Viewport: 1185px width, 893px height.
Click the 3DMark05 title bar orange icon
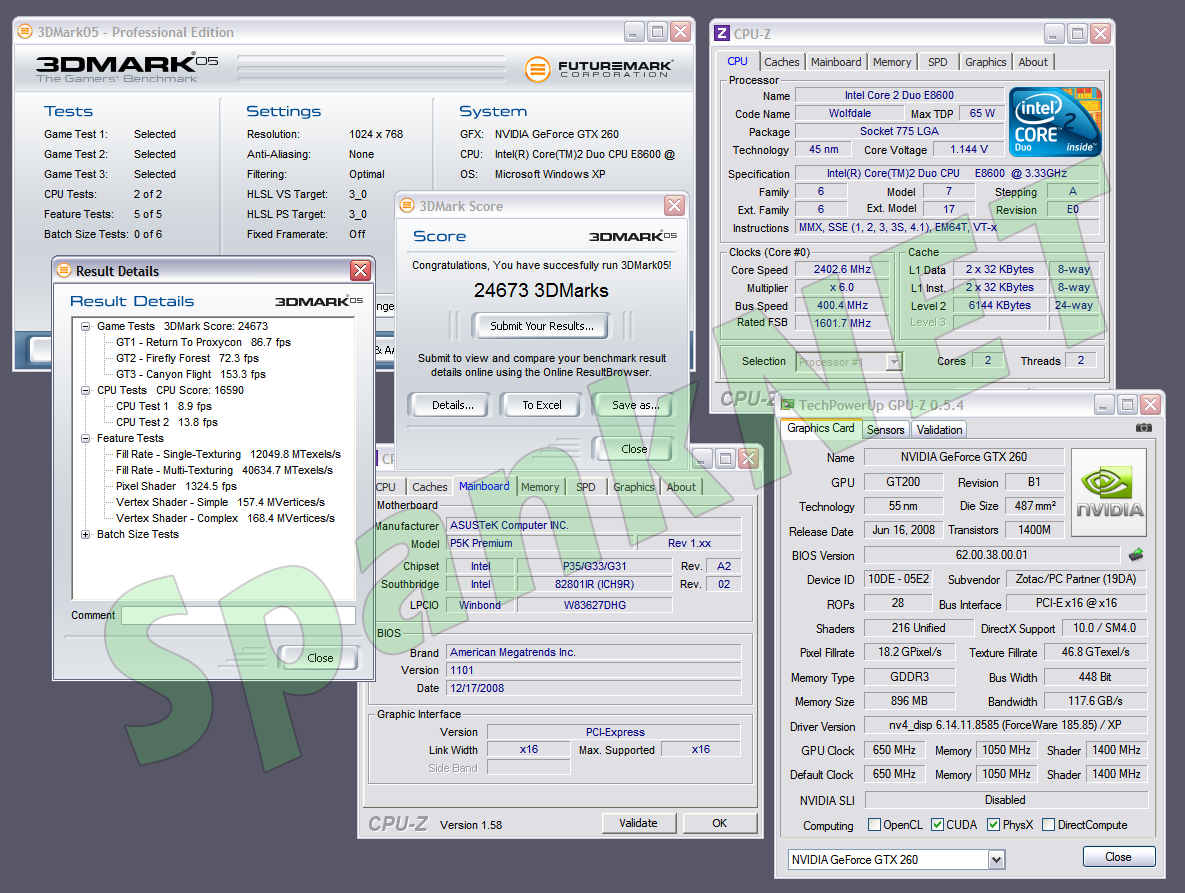25,32
